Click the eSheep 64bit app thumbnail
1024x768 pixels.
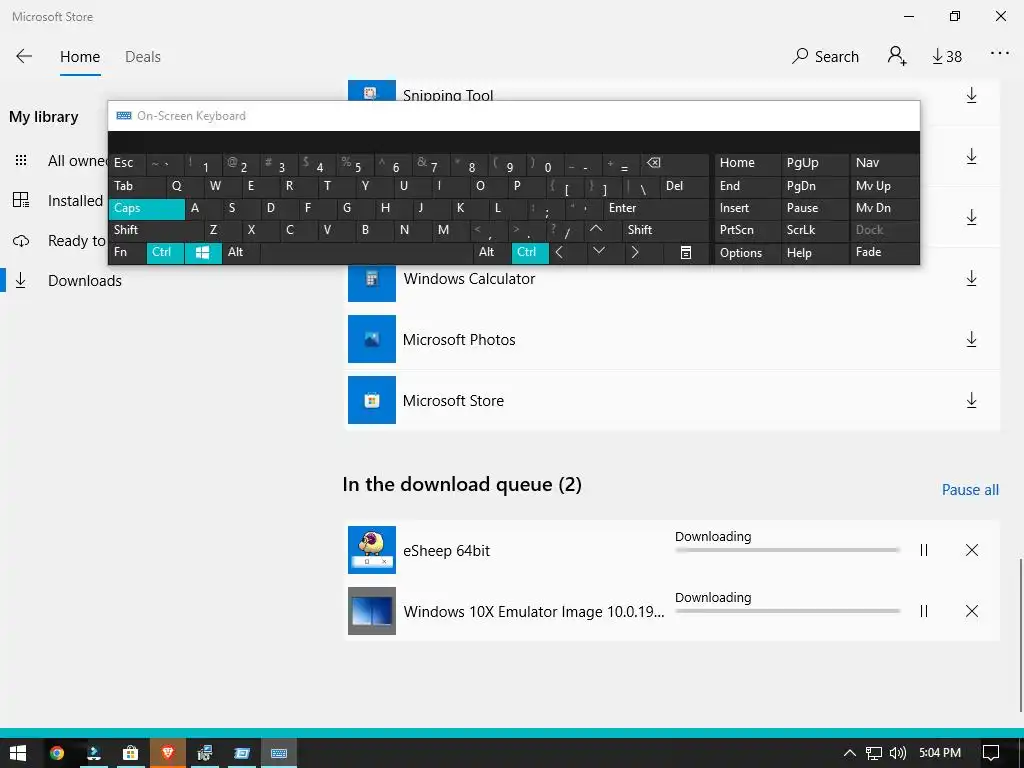coord(372,550)
